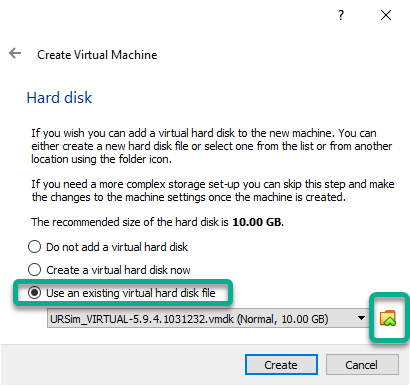The image size is (410, 386).
Task: Click the Create Virtual Machine title text
Action: 97,55
